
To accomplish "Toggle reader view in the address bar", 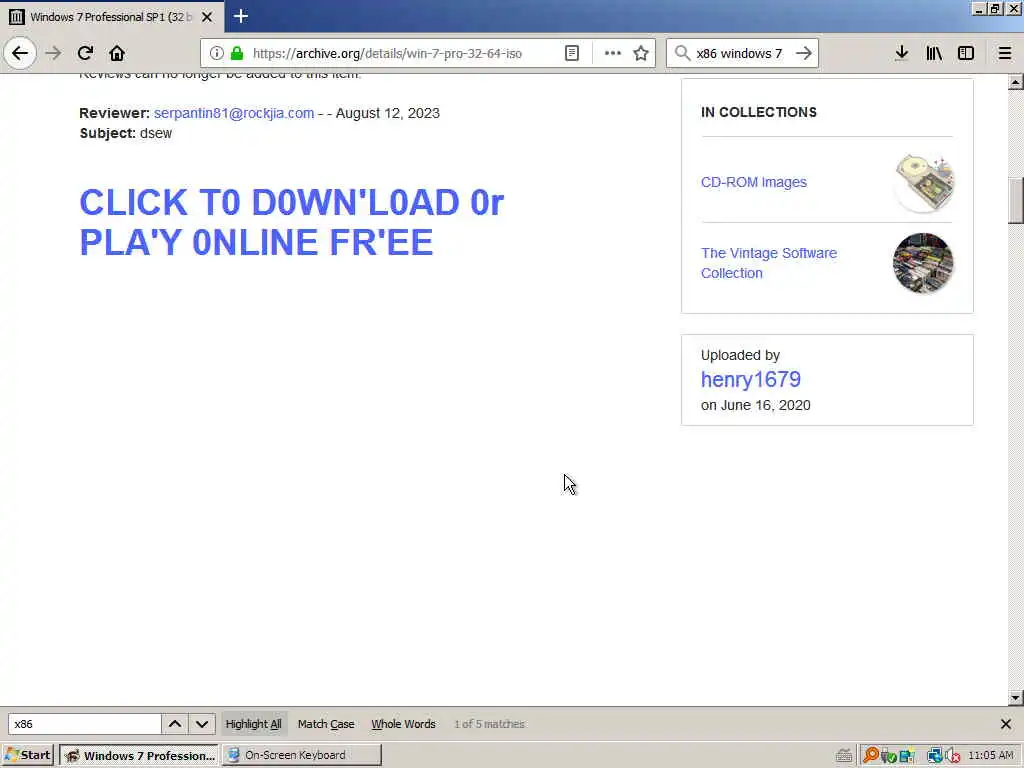I will coord(571,53).
